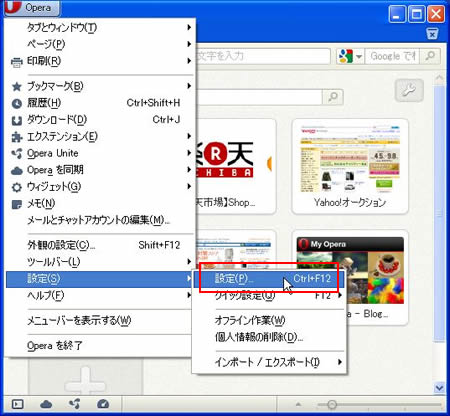Open the My Opera speed dial thumbnail
Viewport: 450px width, 416px height.
pos(350,277)
